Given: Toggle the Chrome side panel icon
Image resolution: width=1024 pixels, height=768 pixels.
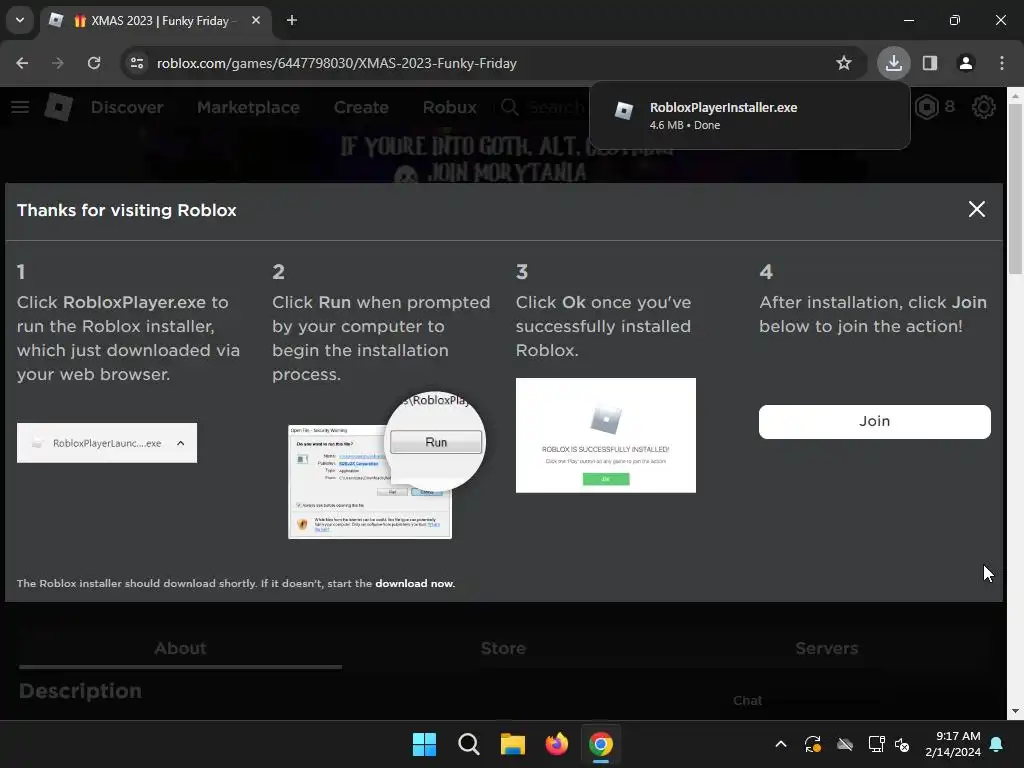Looking at the screenshot, I should coord(930,63).
